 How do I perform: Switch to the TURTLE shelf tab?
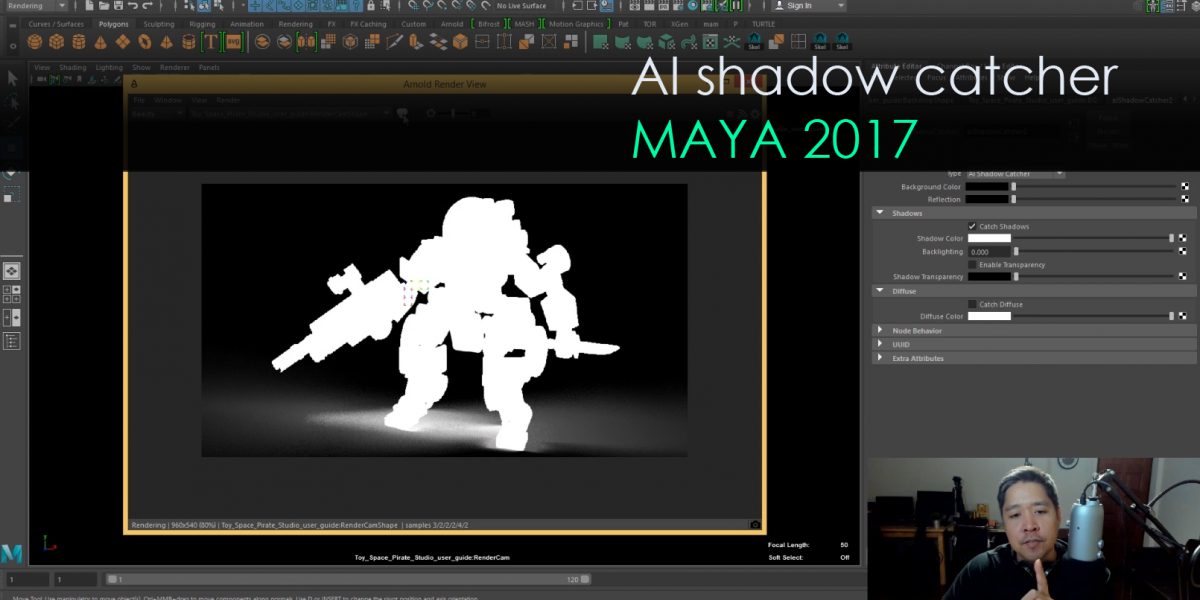[x=763, y=24]
